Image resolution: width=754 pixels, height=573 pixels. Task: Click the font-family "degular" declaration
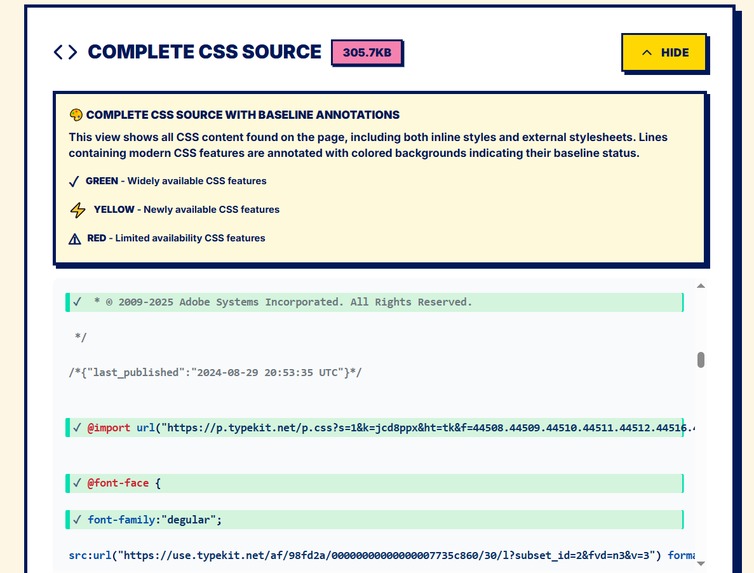coord(154,520)
